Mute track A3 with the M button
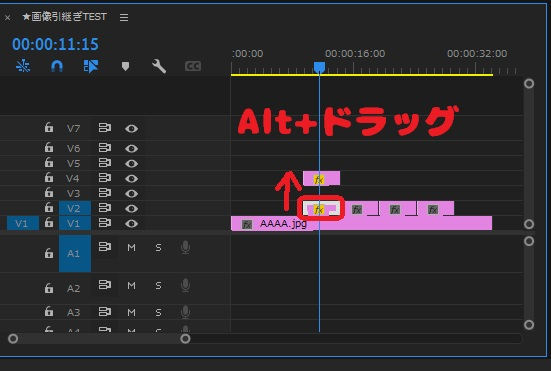The width and height of the screenshot is (551, 371). tap(131, 312)
